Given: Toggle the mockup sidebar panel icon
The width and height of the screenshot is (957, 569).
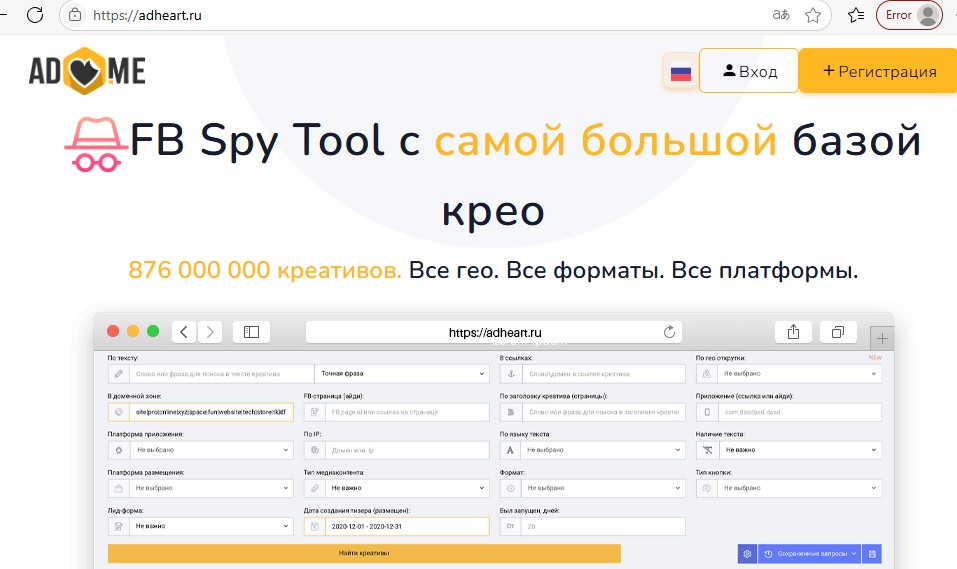Looking at the screenshot, I should tap(251, 332).
